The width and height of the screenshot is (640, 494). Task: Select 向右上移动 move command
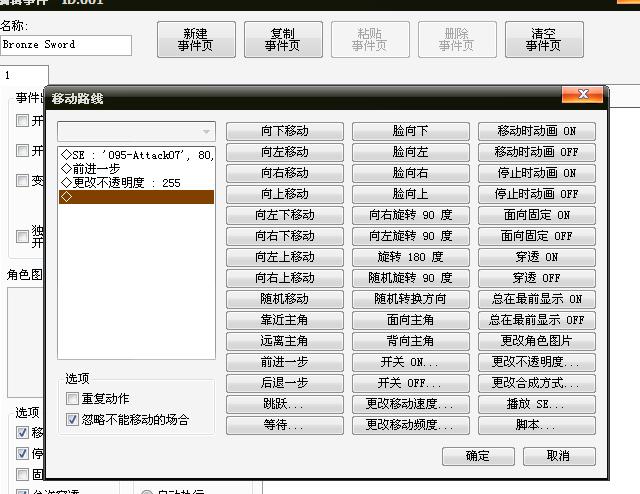284,278
